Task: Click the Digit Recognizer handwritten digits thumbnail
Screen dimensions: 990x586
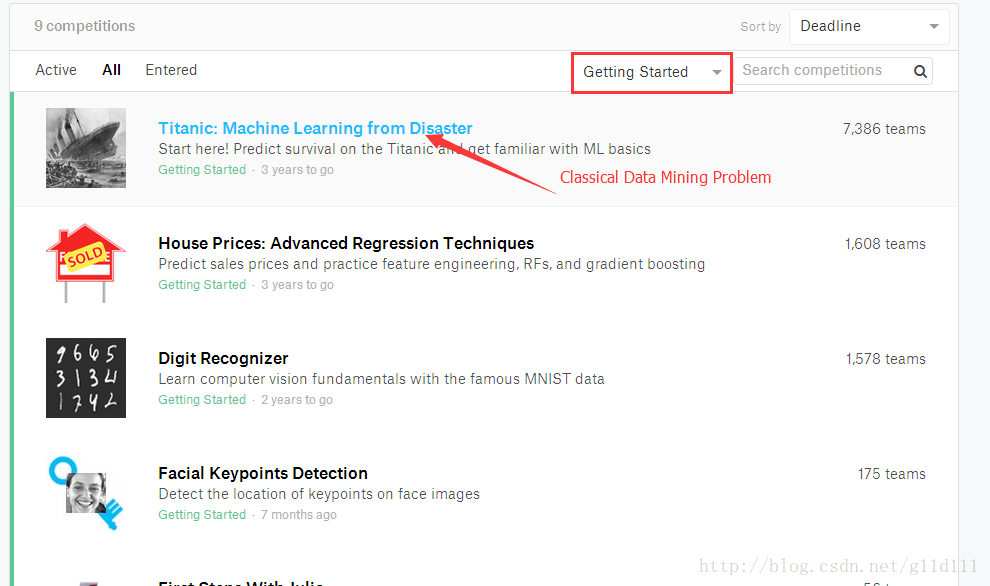Action: click(86, 378)
